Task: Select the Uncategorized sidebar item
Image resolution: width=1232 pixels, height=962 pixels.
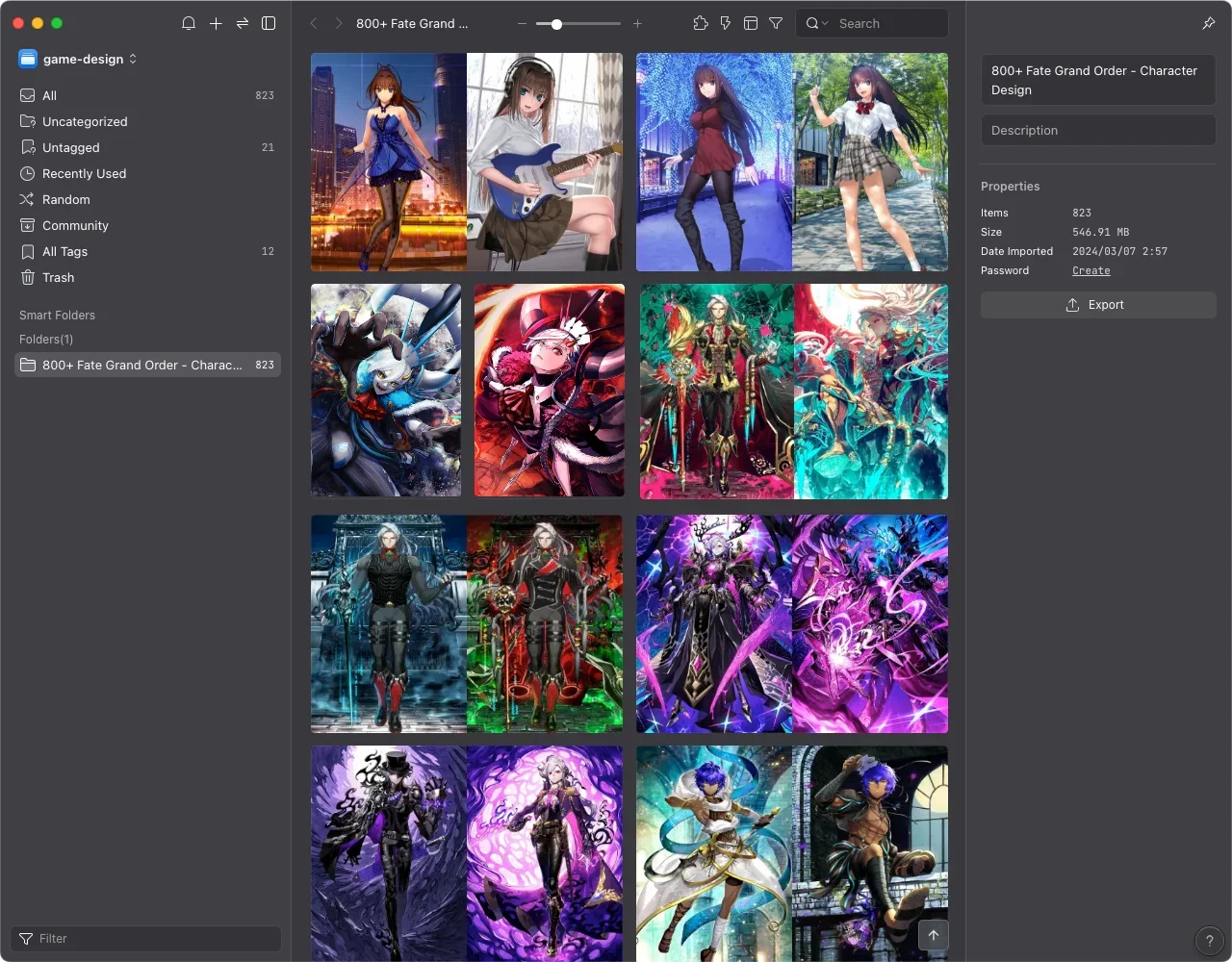Action: click(147, 121)
